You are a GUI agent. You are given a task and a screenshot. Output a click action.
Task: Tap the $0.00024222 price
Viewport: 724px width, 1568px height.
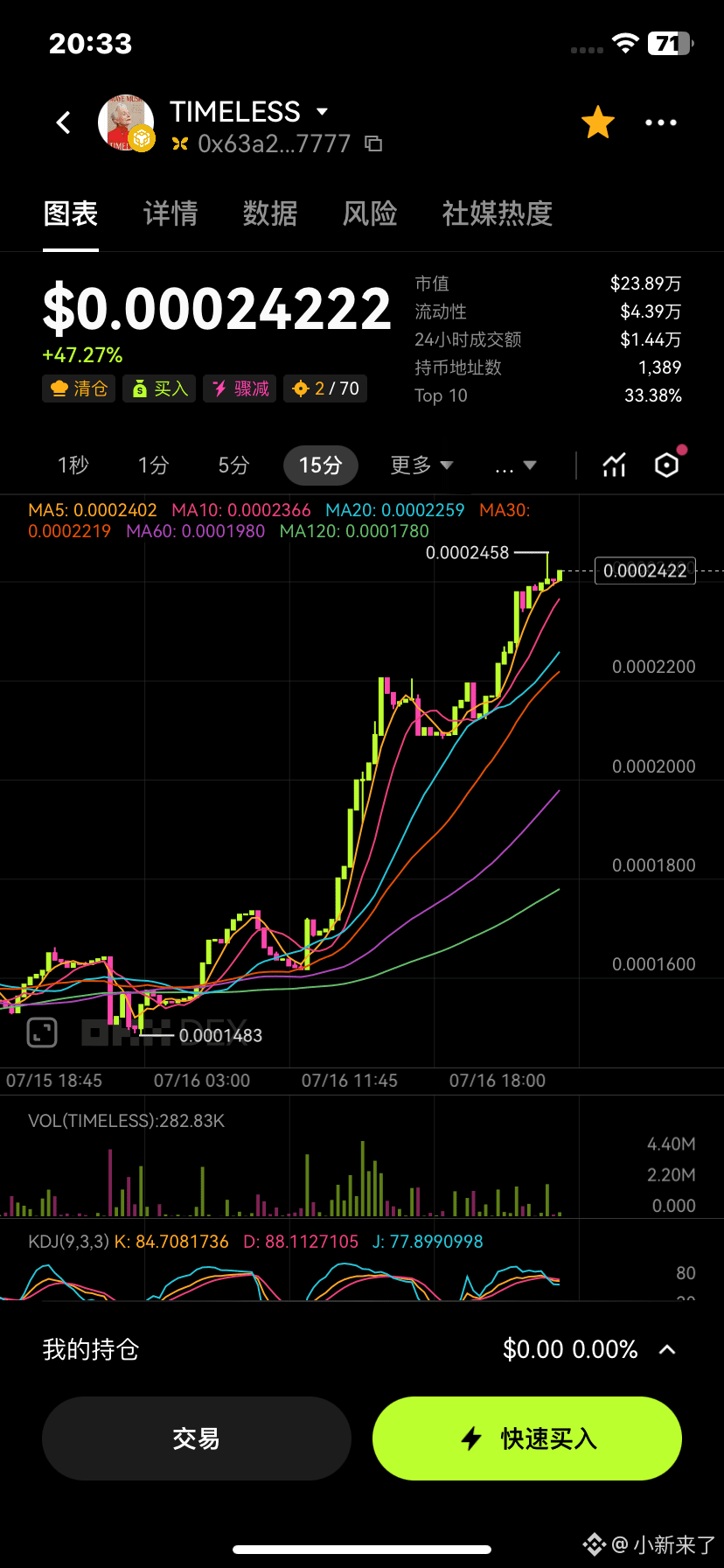217,309
